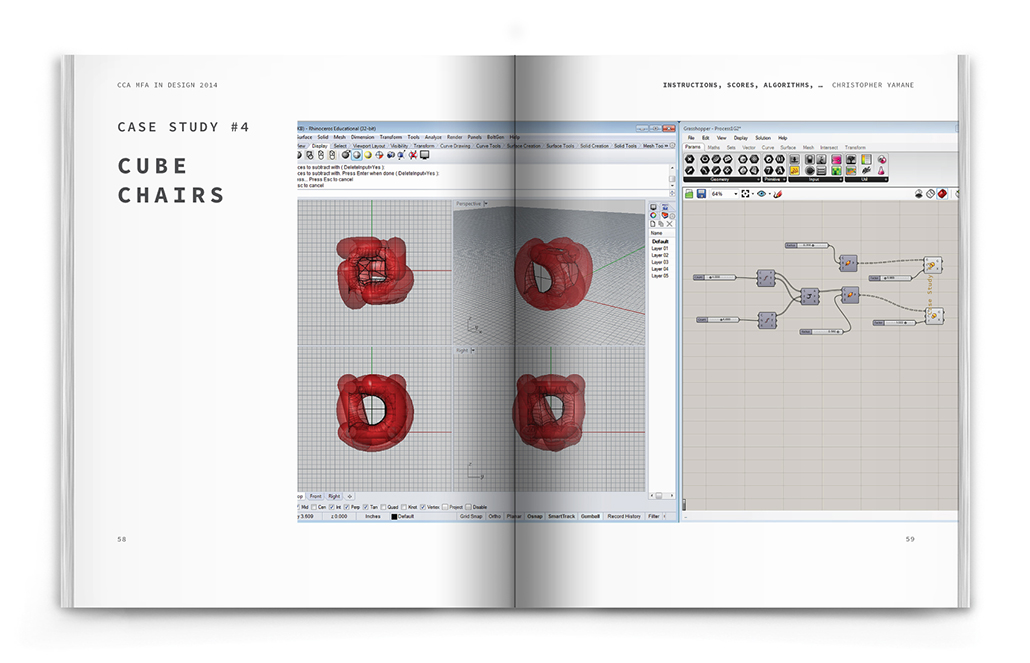Toggle the Vertex osnap checkbox

tap(423, 507)
